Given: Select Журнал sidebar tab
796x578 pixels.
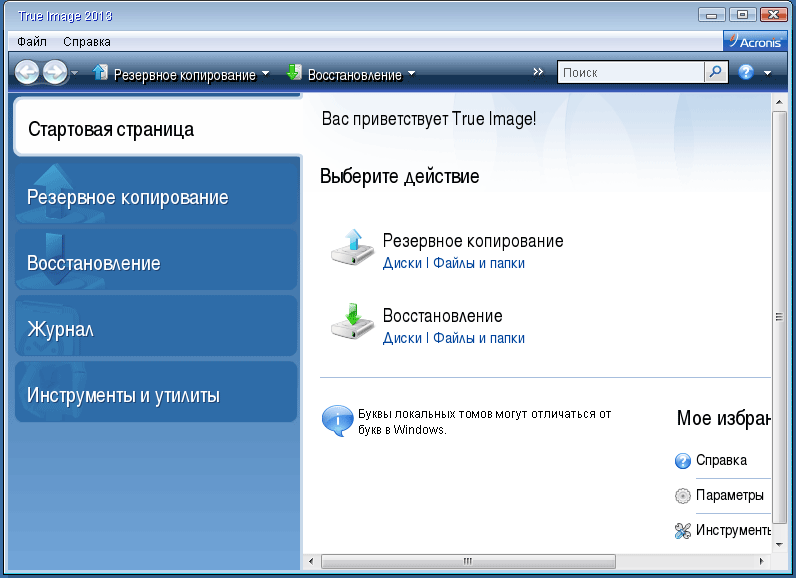Looking at the screenshot, I should (x=156, y=326).
